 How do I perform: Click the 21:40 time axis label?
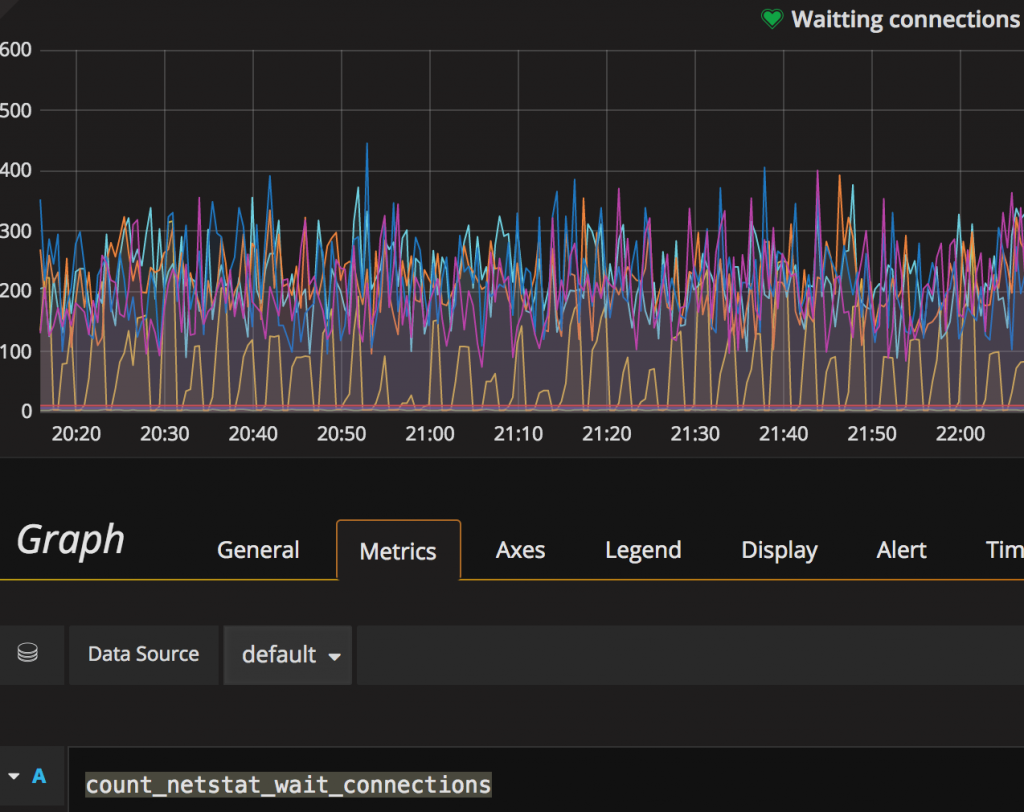783,434
